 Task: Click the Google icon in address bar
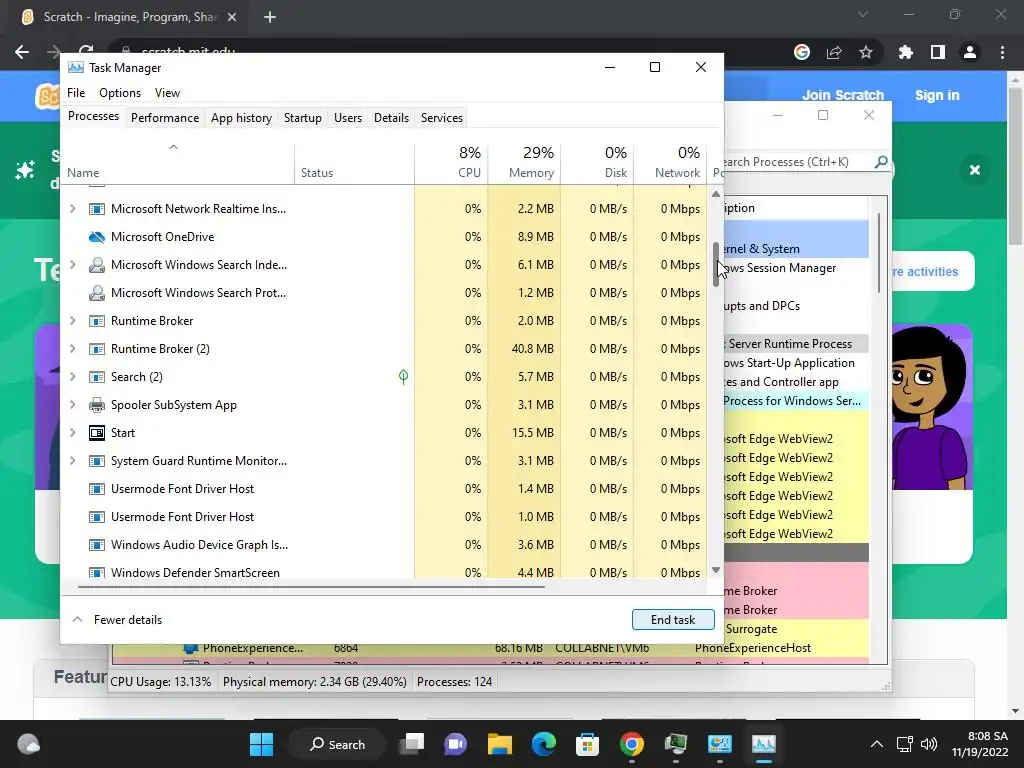coord(802,52)
